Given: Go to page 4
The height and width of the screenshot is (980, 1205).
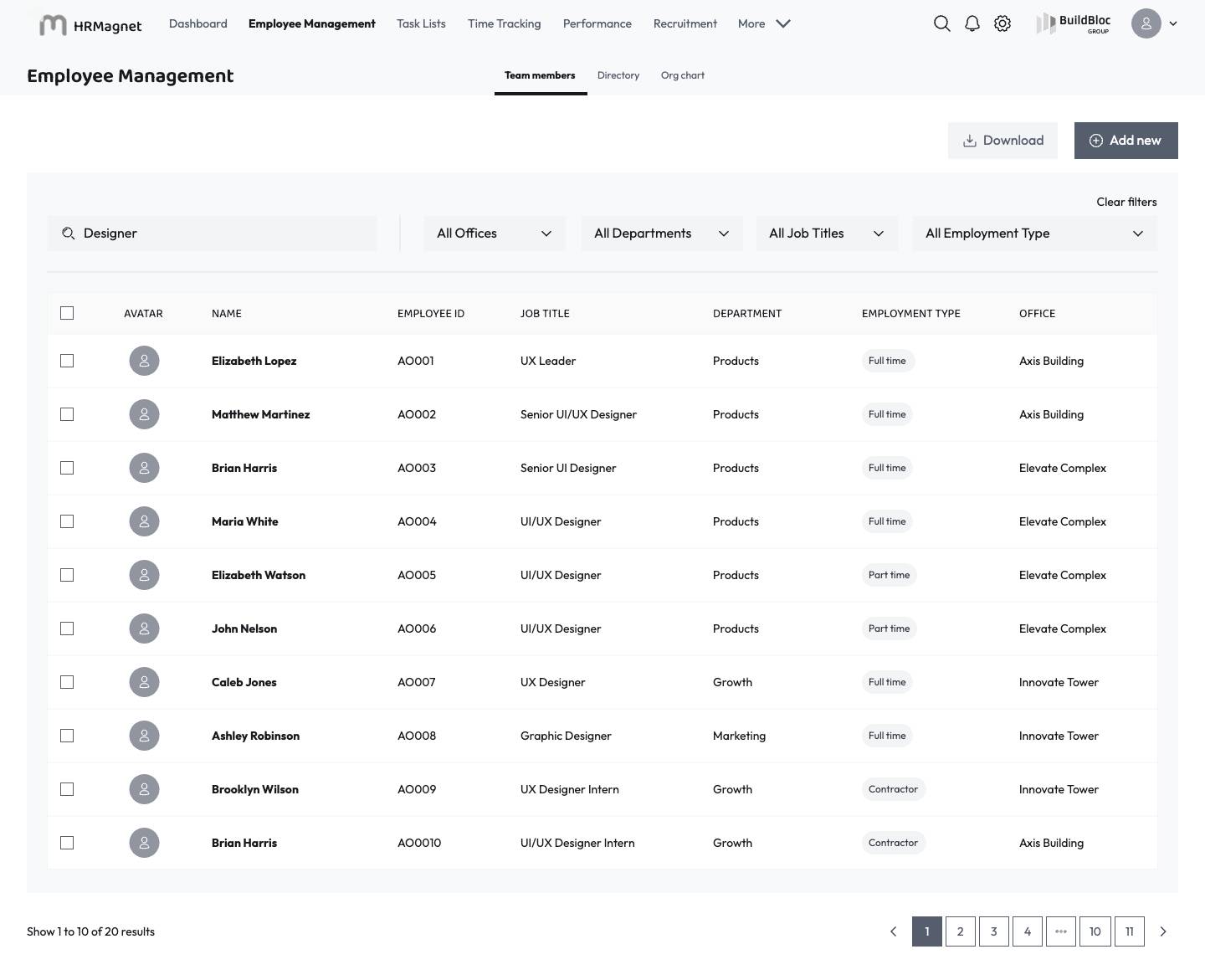Looking at the screenshot, I should (1028, 931).
